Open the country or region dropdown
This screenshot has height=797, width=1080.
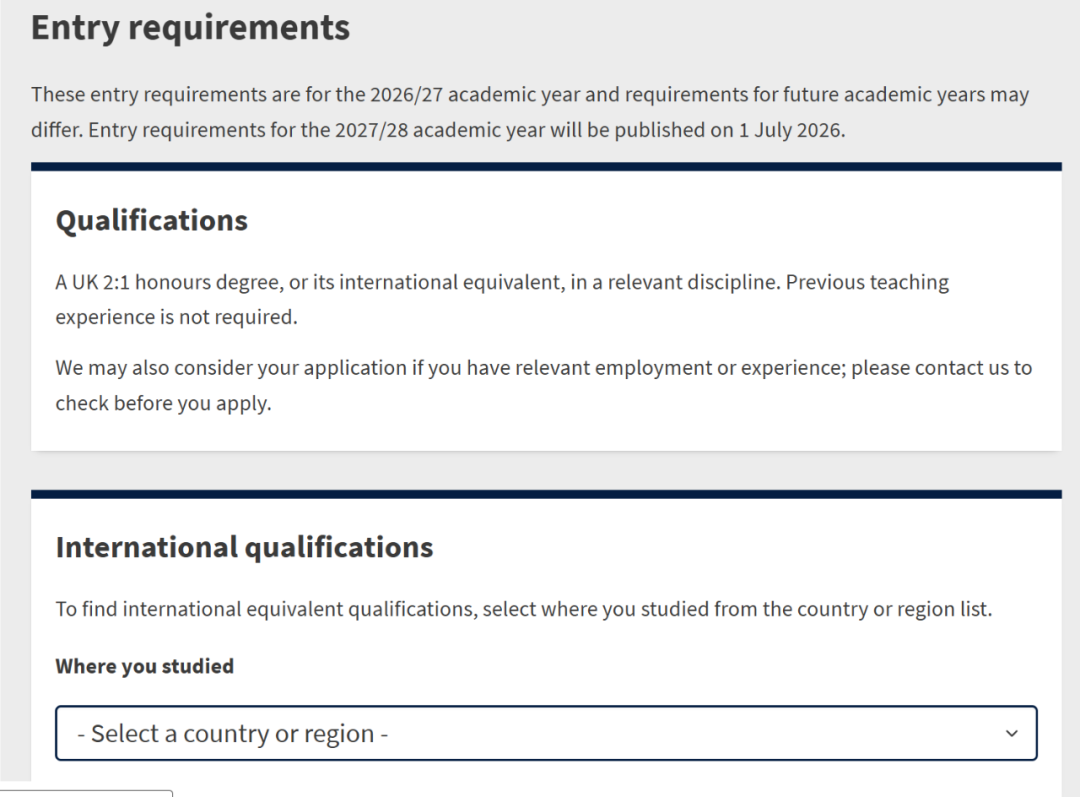pyautogui.click(x=545, y=733)
